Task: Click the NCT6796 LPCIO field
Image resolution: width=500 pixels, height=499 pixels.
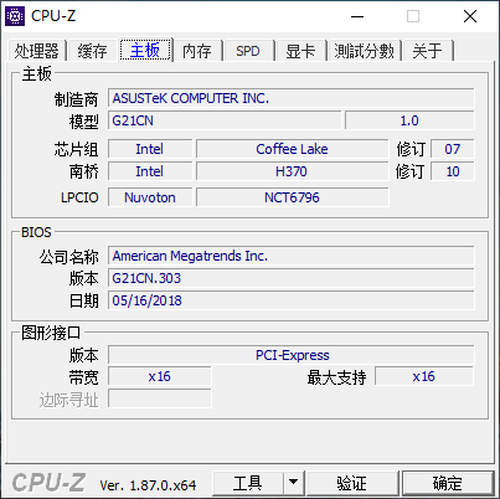Action: coord(292,197)
